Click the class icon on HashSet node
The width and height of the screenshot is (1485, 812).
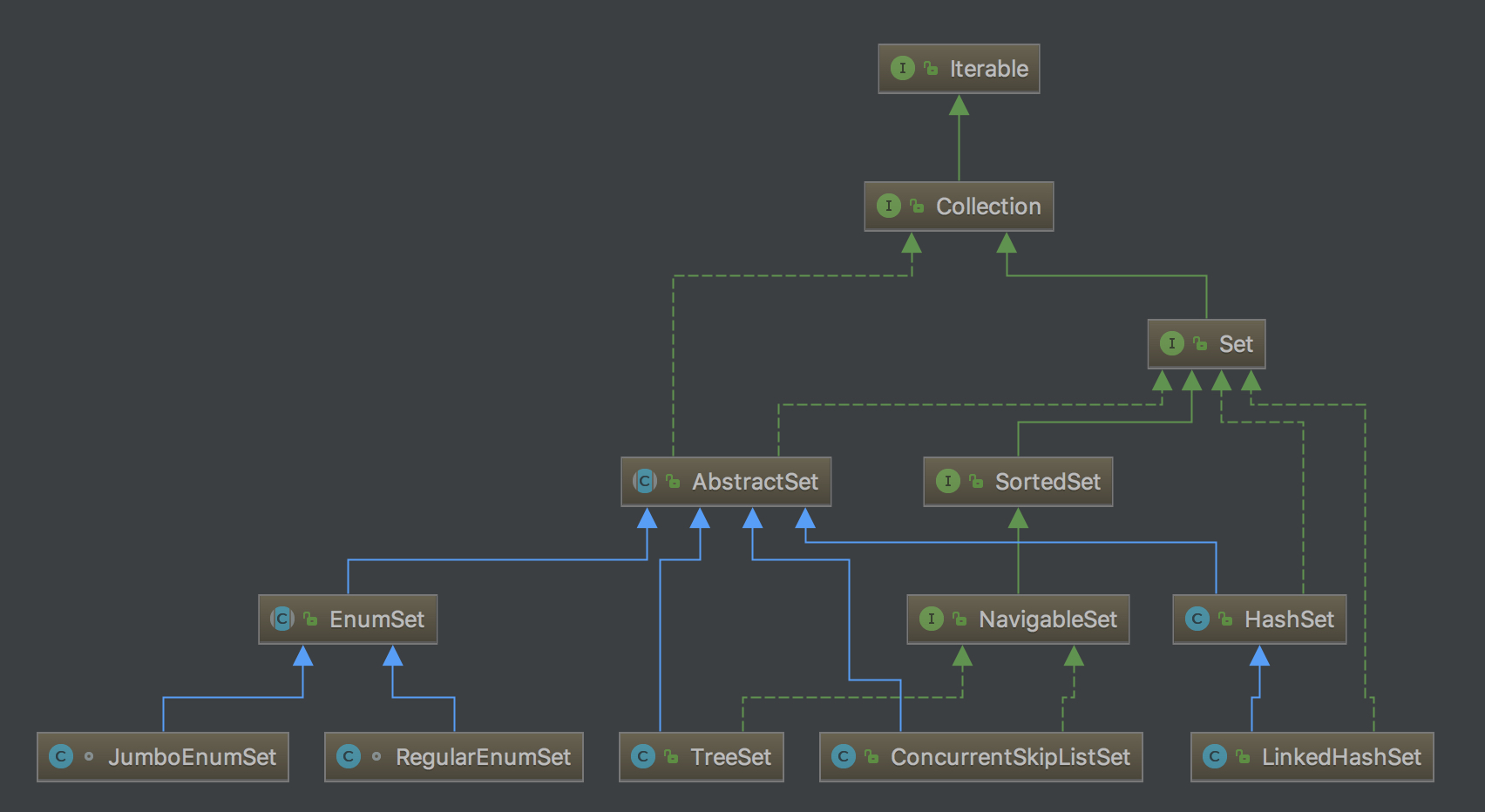point(1197,619)
